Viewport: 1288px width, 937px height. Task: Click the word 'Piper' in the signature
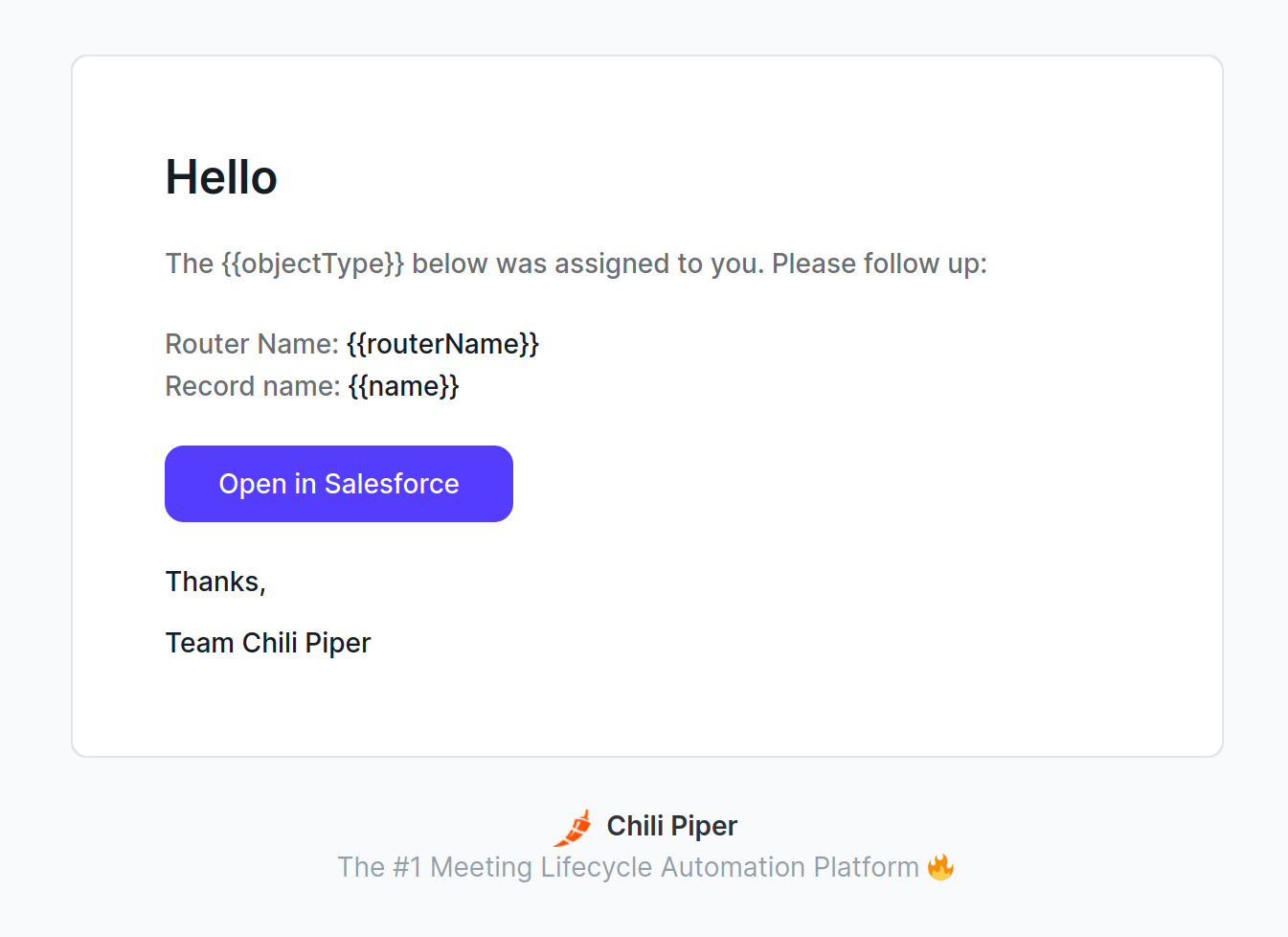pyautogui.click(x=338, y=643)
